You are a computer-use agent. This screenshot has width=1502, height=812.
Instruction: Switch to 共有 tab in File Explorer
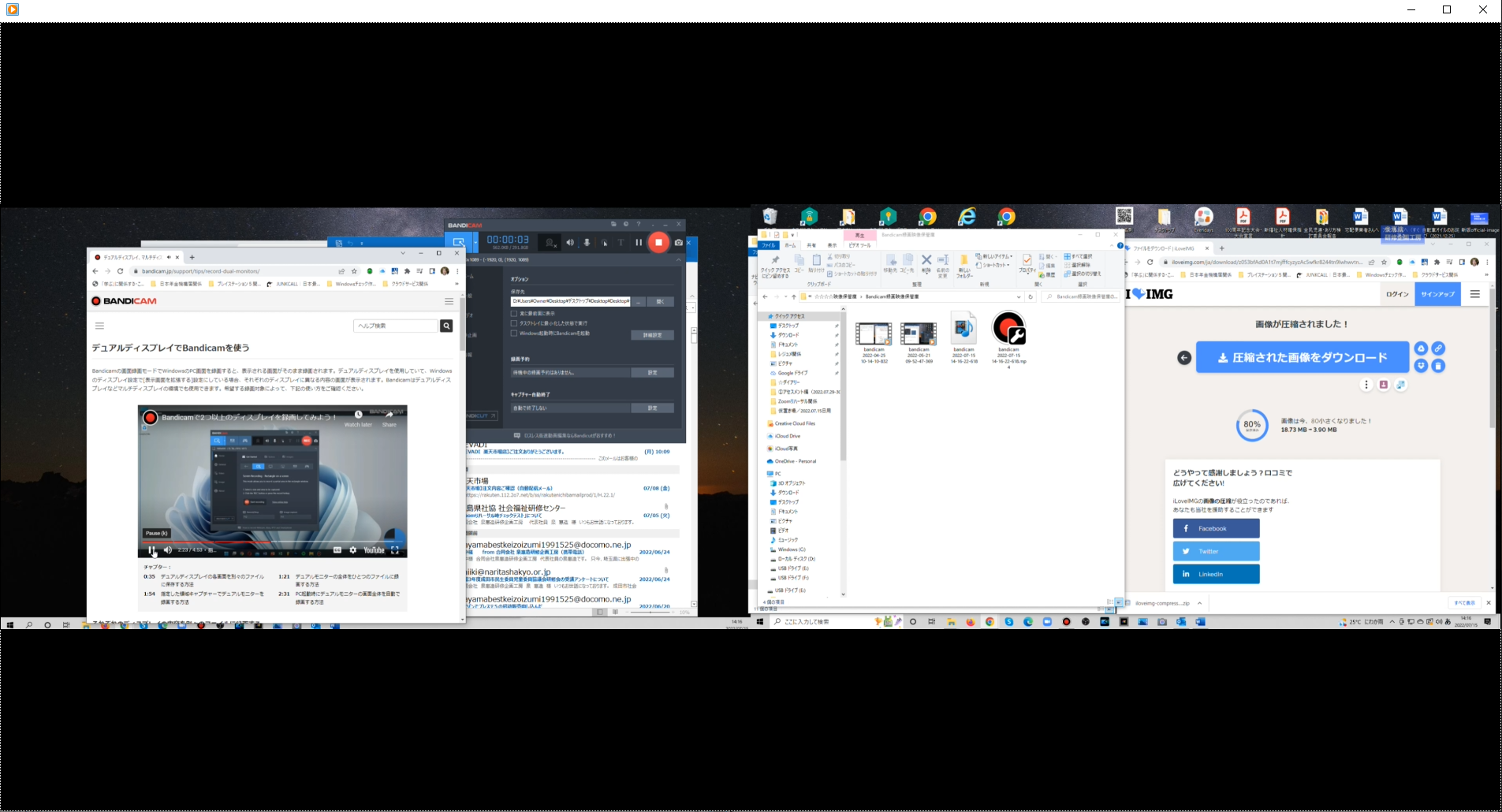(x=811, y=245)
